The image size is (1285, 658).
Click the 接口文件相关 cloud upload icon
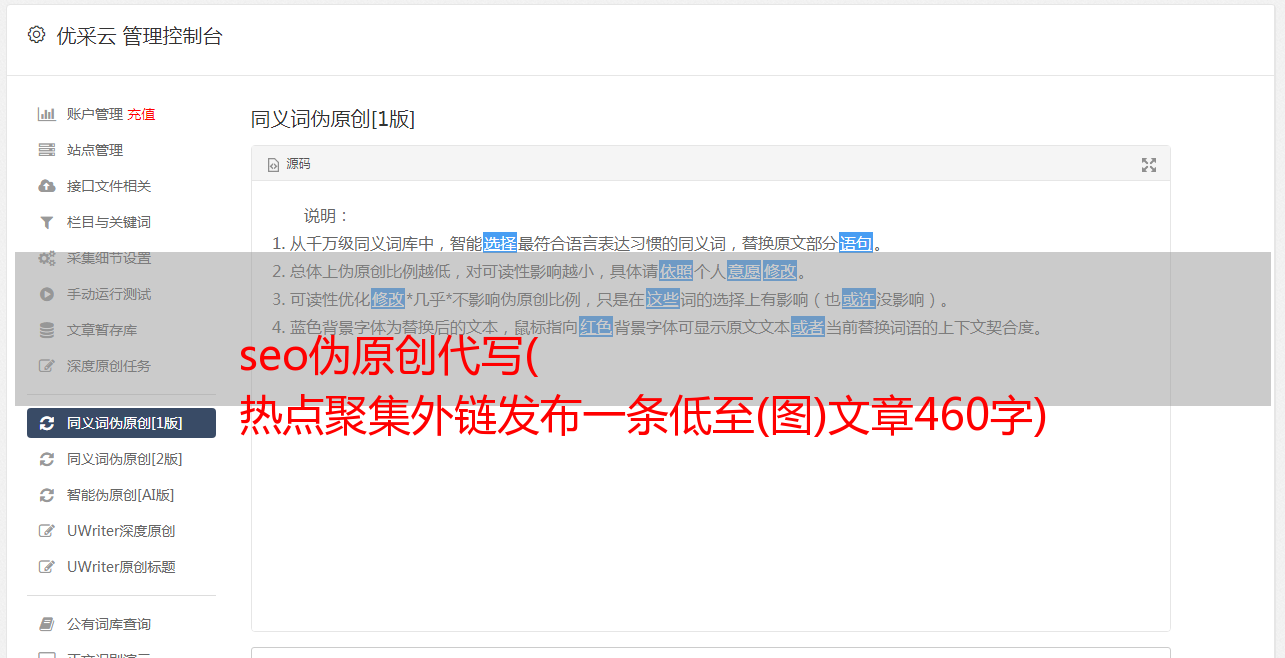coord(46,186)
